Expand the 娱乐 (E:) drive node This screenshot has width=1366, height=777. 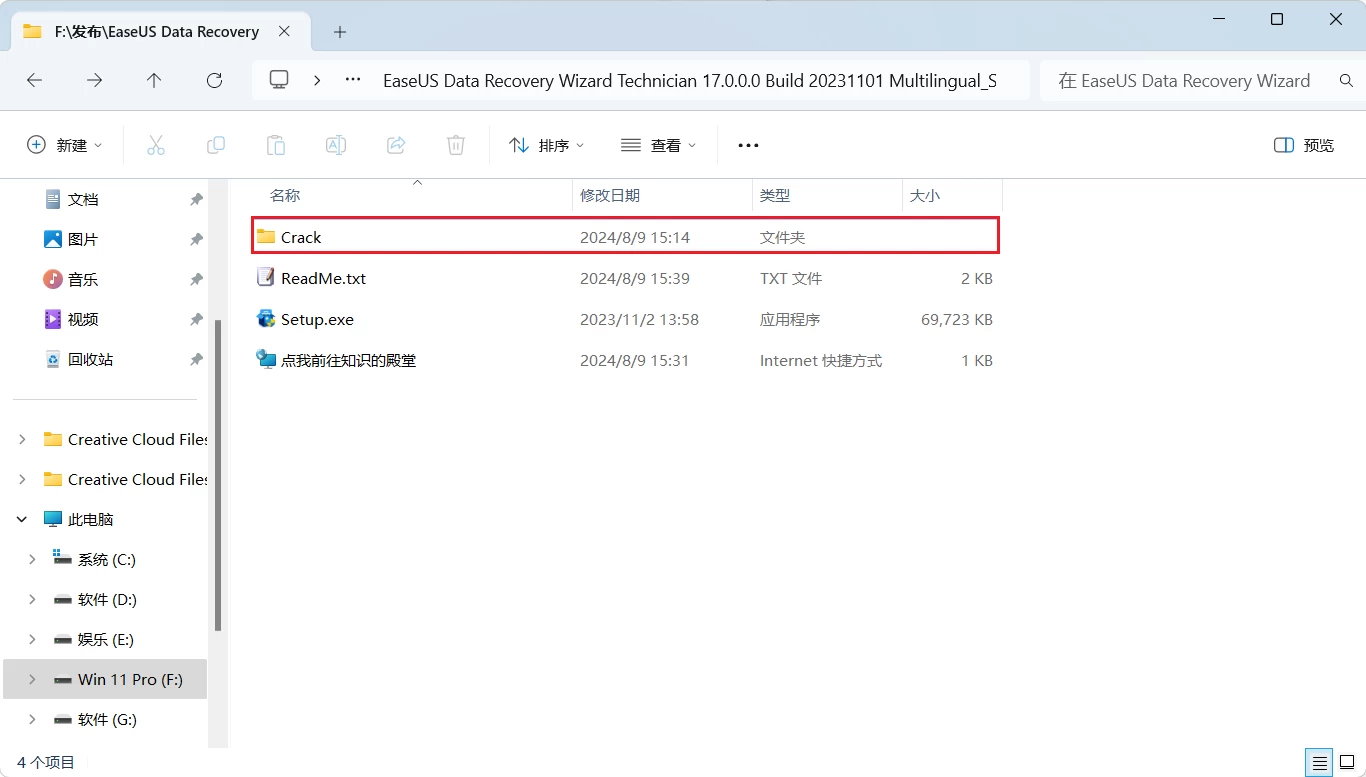click(32, 639)
